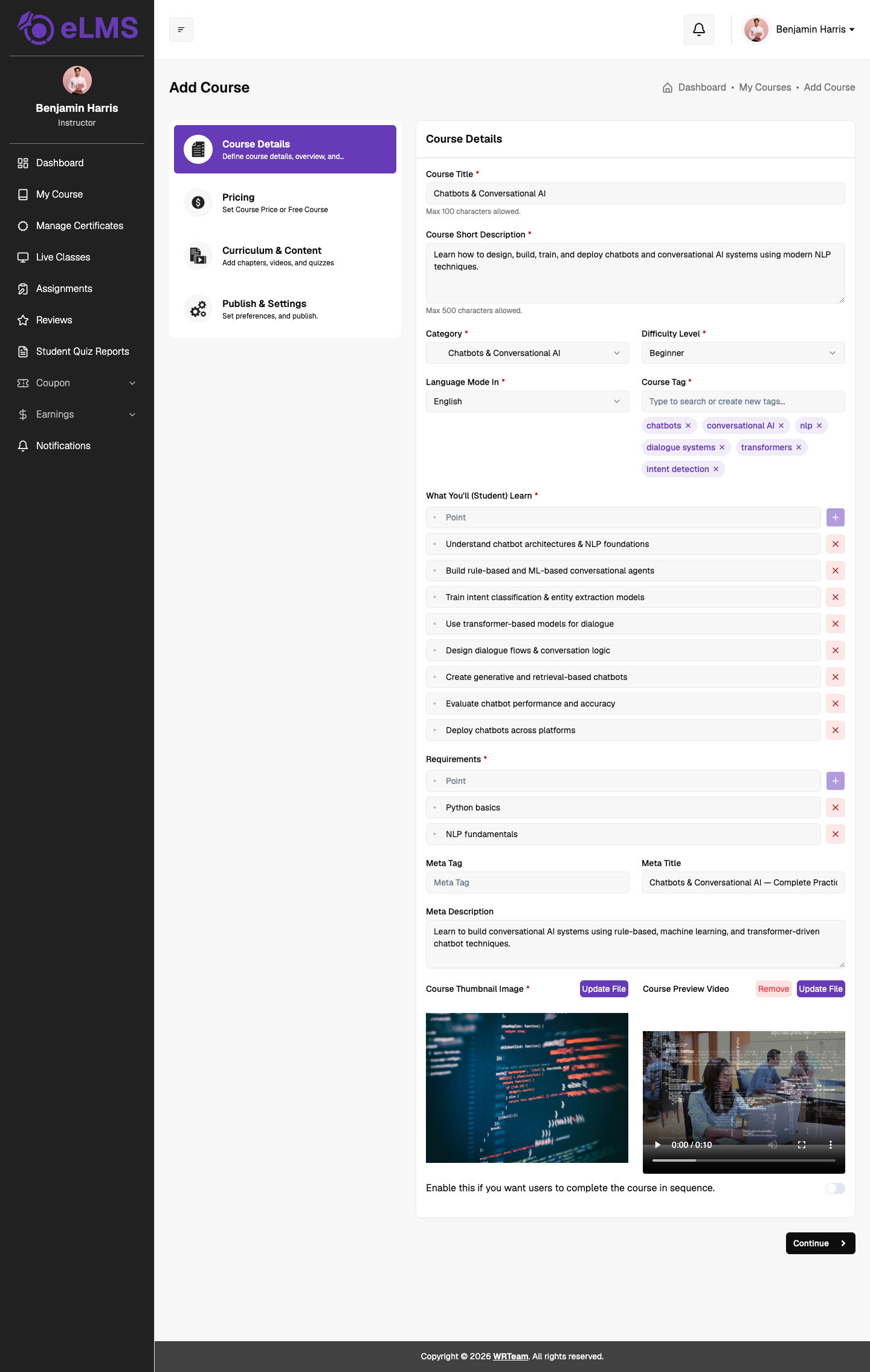The image size is (870, 1372).
Task: Enable sequential course completion toggle
Action: coord(836,1188)
